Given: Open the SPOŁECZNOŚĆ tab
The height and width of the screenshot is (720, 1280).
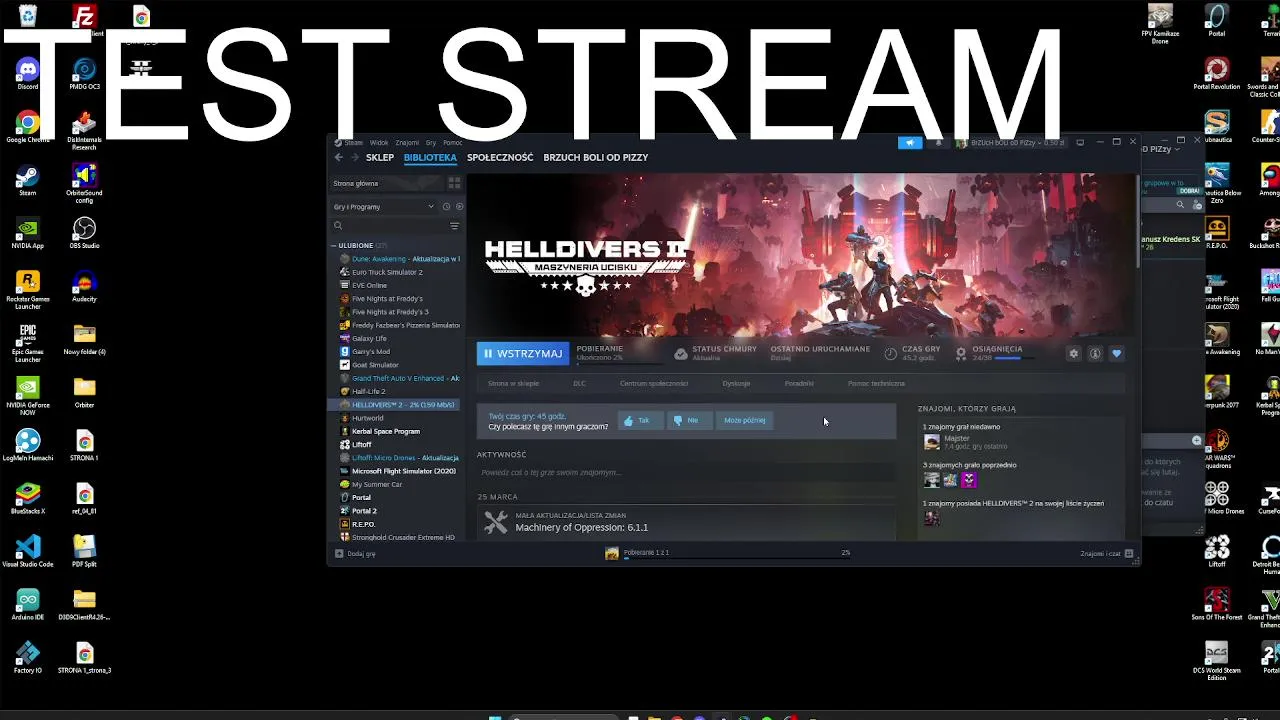Looking at the screenshot, I should point(500,157).
